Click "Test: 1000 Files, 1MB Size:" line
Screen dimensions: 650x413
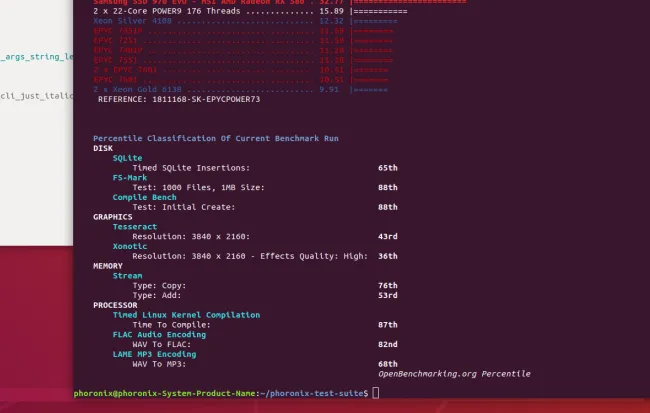click(199, 187)
